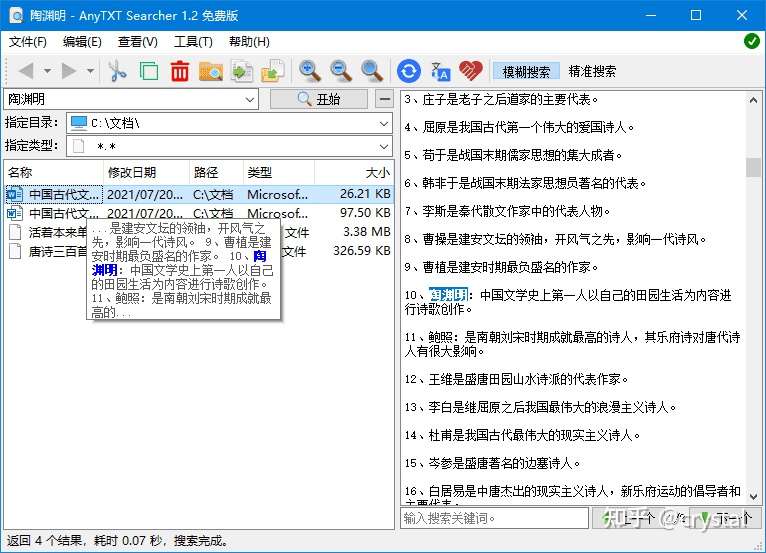Click the Zoom In magnifier icon
The width and height of the screenshot is (766, 553).
point(310,71)
